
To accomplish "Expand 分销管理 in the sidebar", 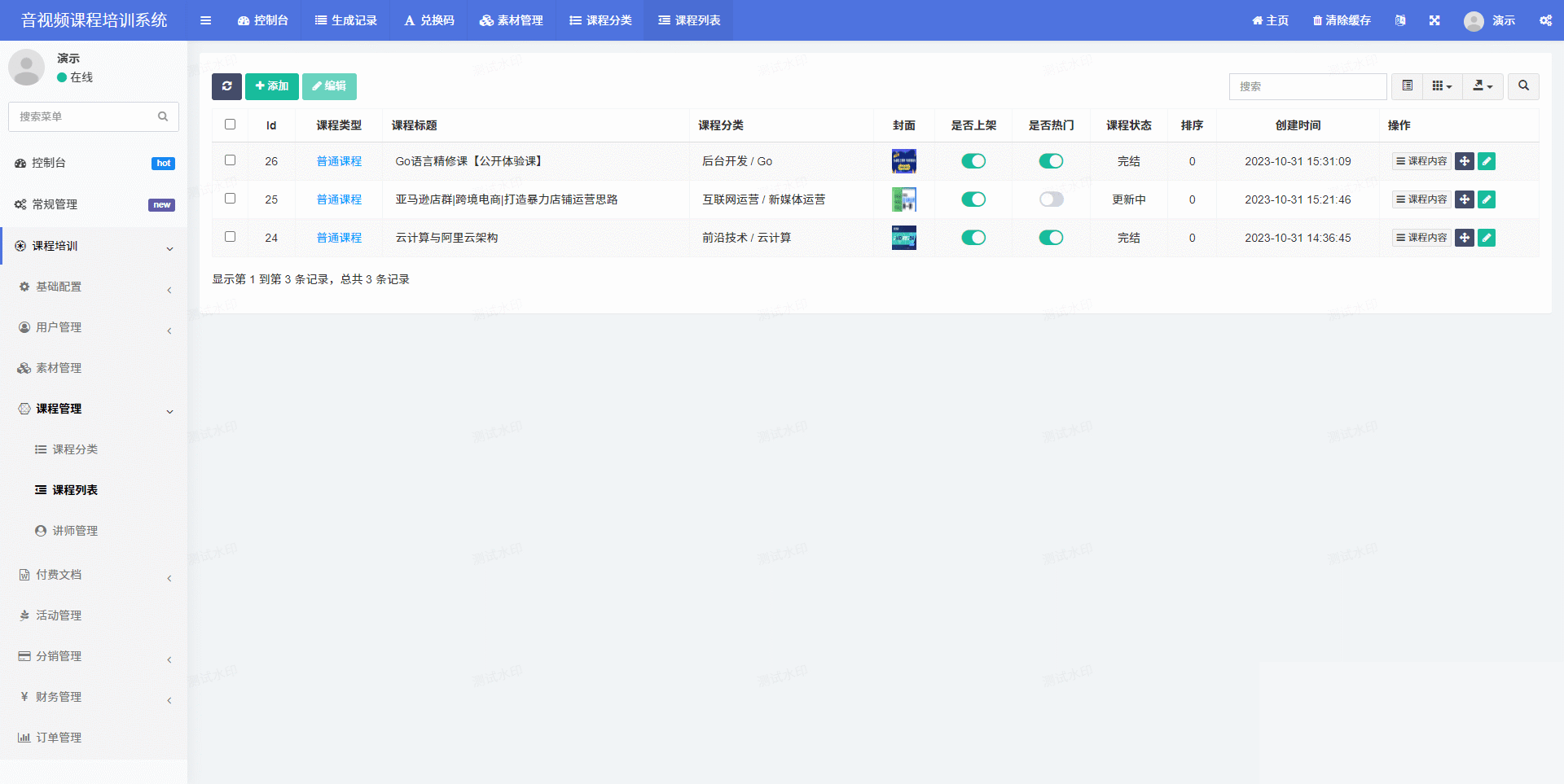I will 94,656.
